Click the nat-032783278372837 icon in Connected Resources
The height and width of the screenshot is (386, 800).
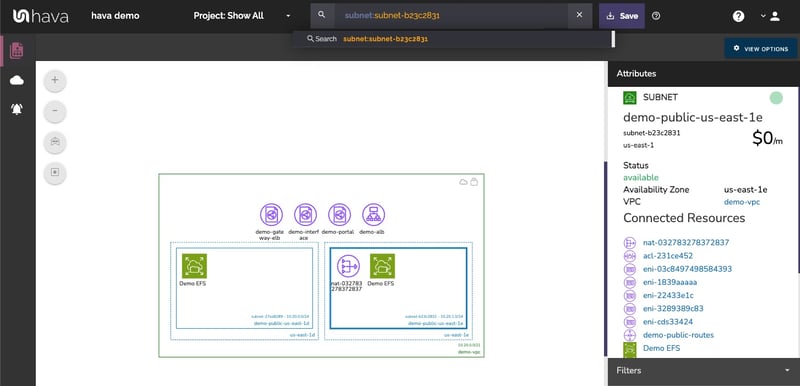[630, 242]
